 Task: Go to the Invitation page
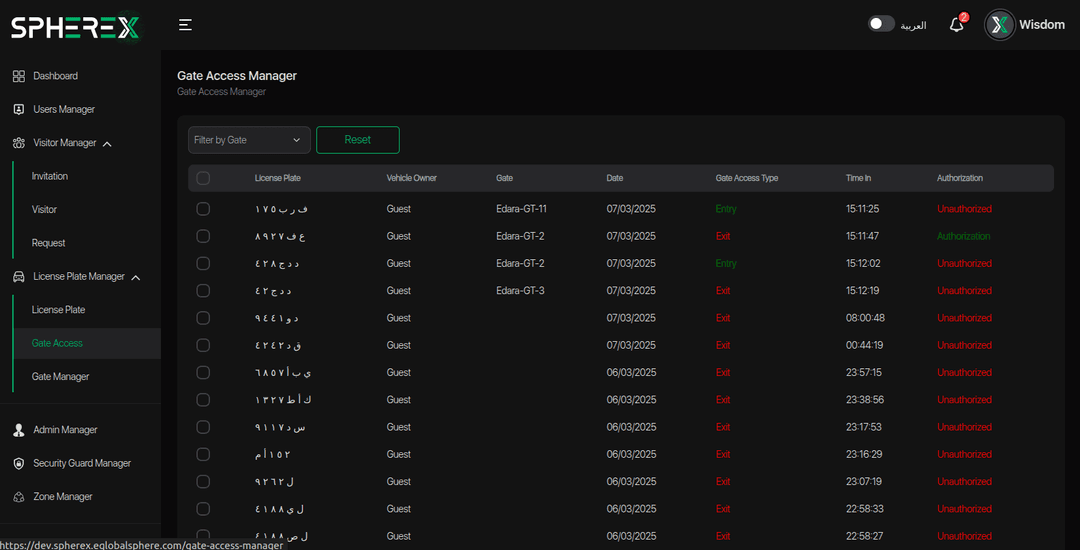[x=50, y=176]
